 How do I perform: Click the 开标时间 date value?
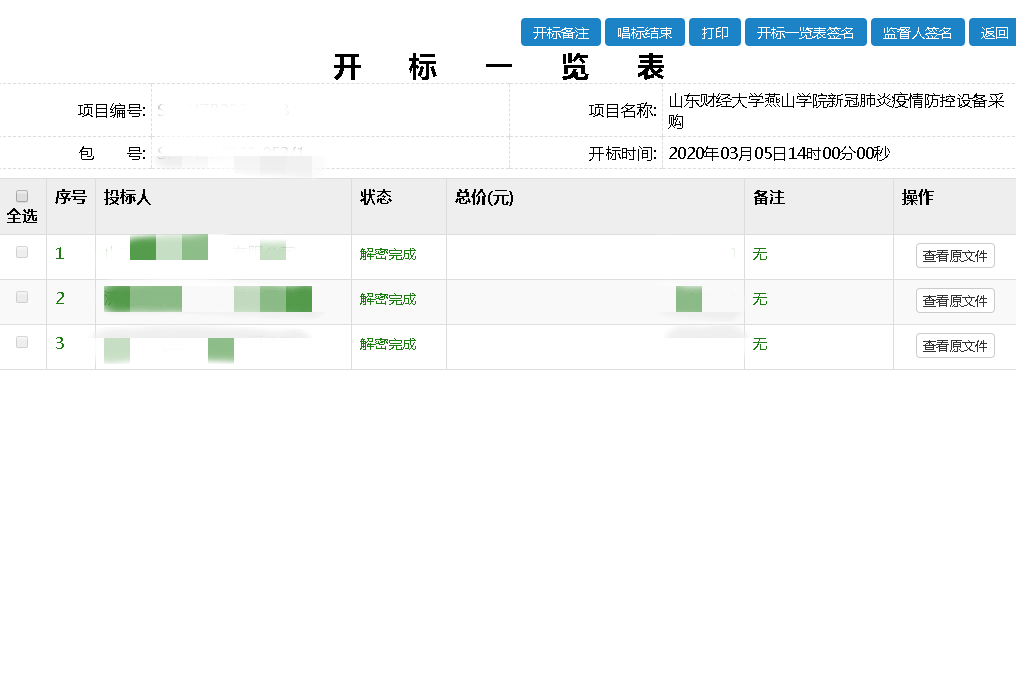(778, 154)
